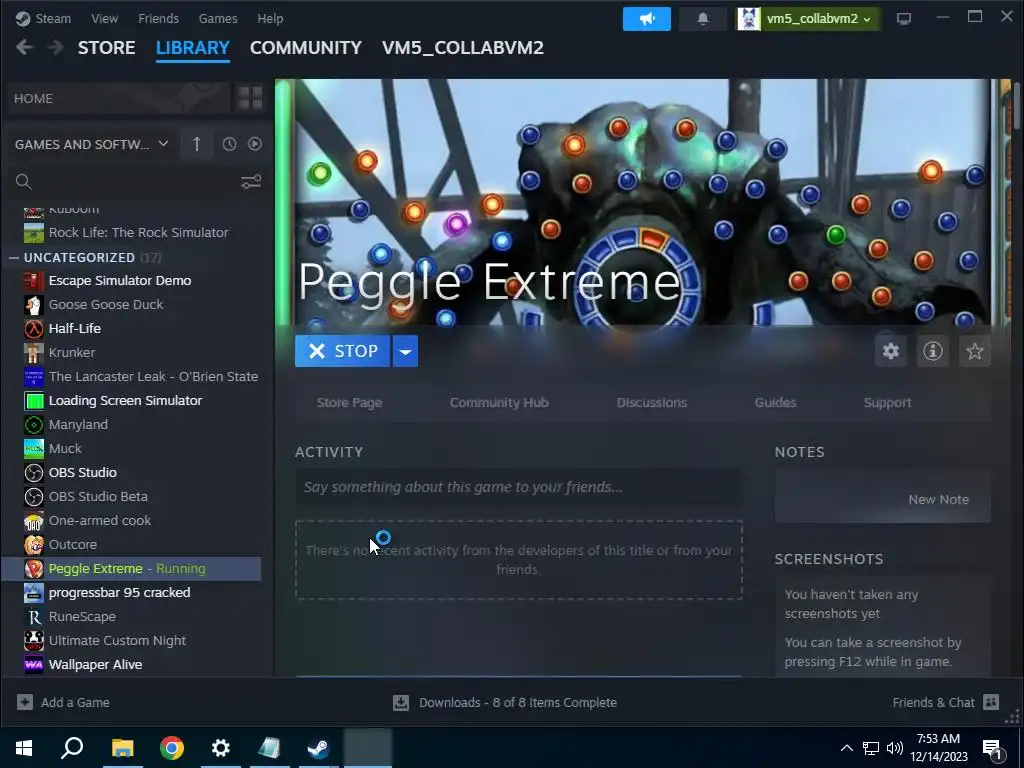Expand the Games and Software filter dropdown

pos(163,144)
